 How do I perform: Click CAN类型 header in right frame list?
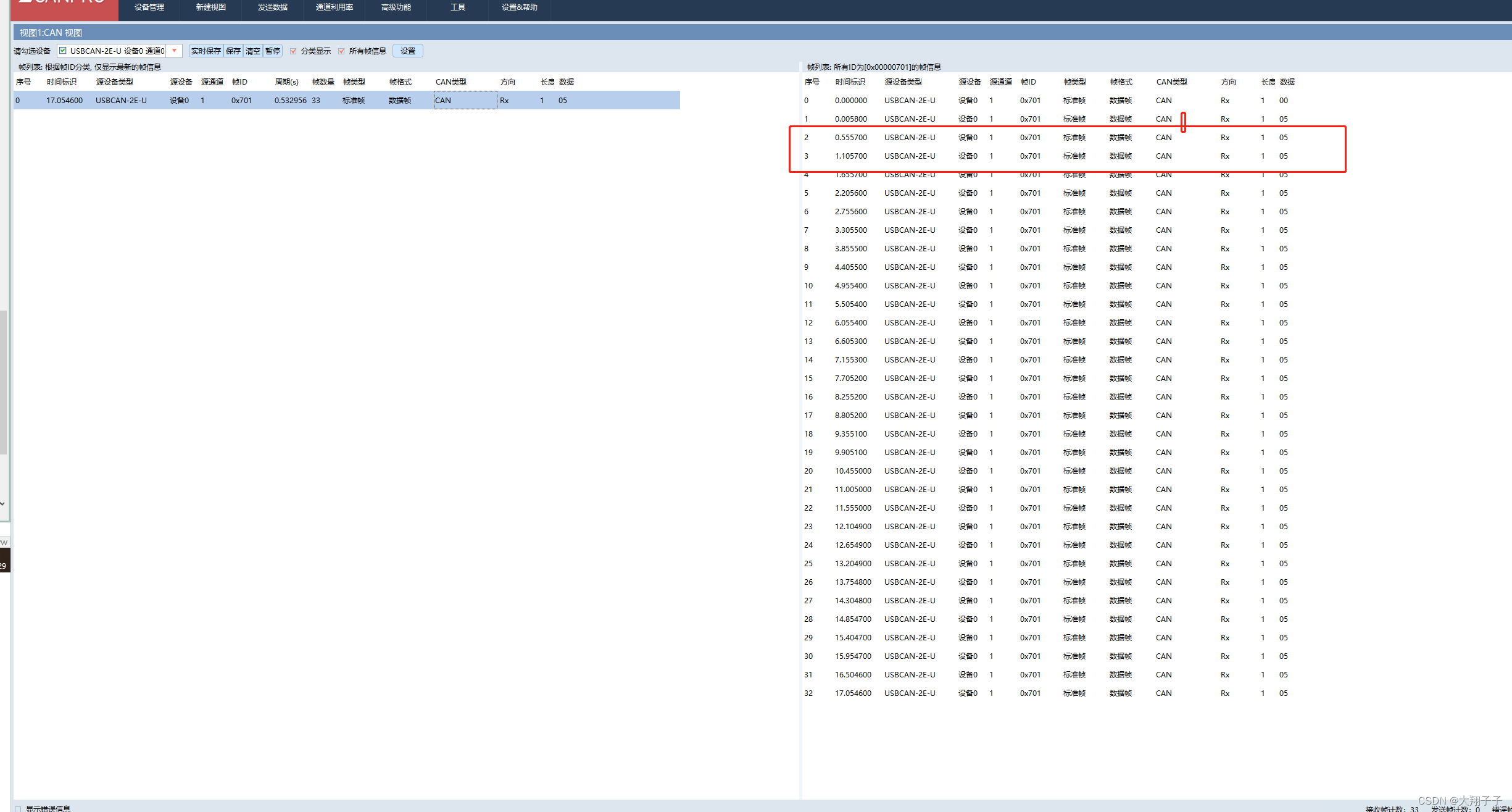[1172, 82]
